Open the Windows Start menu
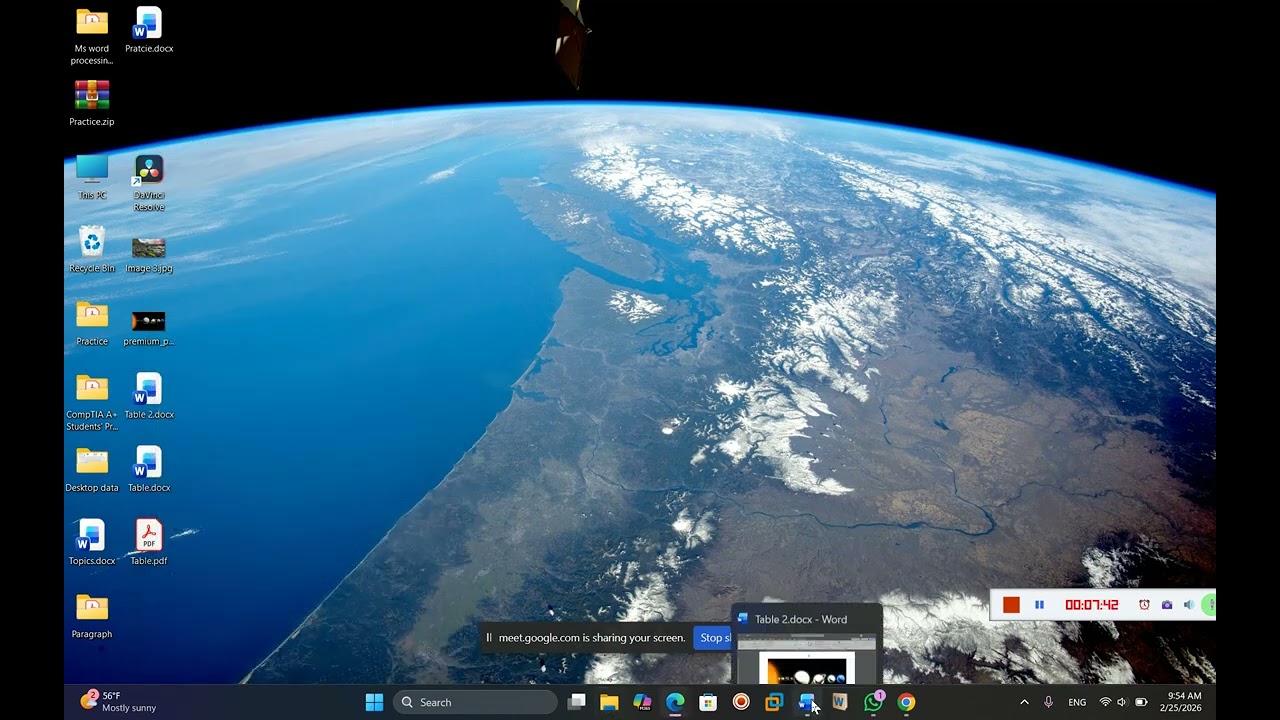The width and height of the screenshot is (1280, 720). point(374,702)
